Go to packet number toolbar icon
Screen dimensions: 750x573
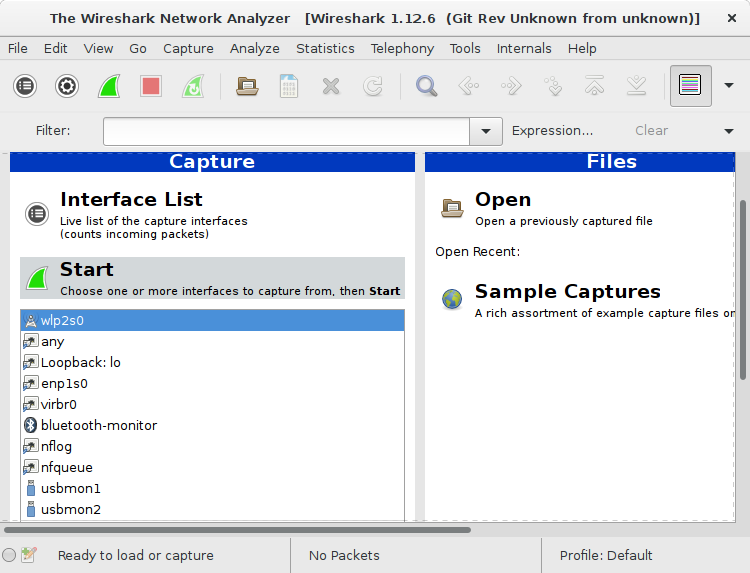(x=553, y=86)
